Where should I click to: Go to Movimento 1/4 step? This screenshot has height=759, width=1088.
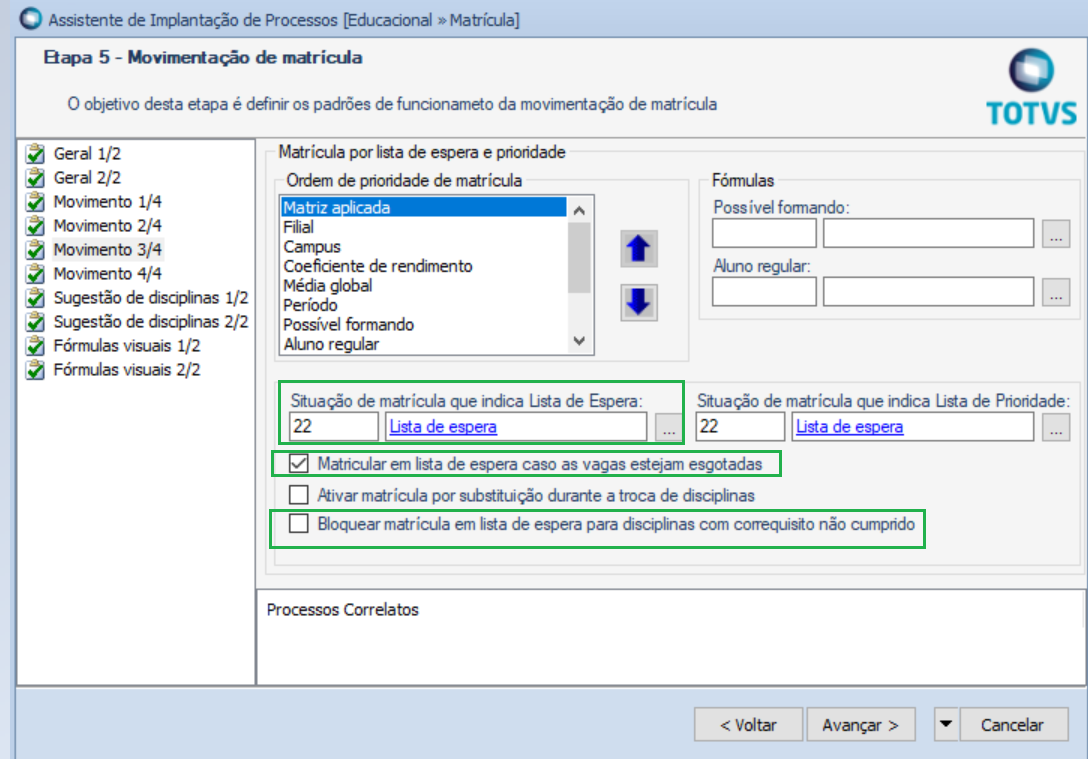[108, 202]
